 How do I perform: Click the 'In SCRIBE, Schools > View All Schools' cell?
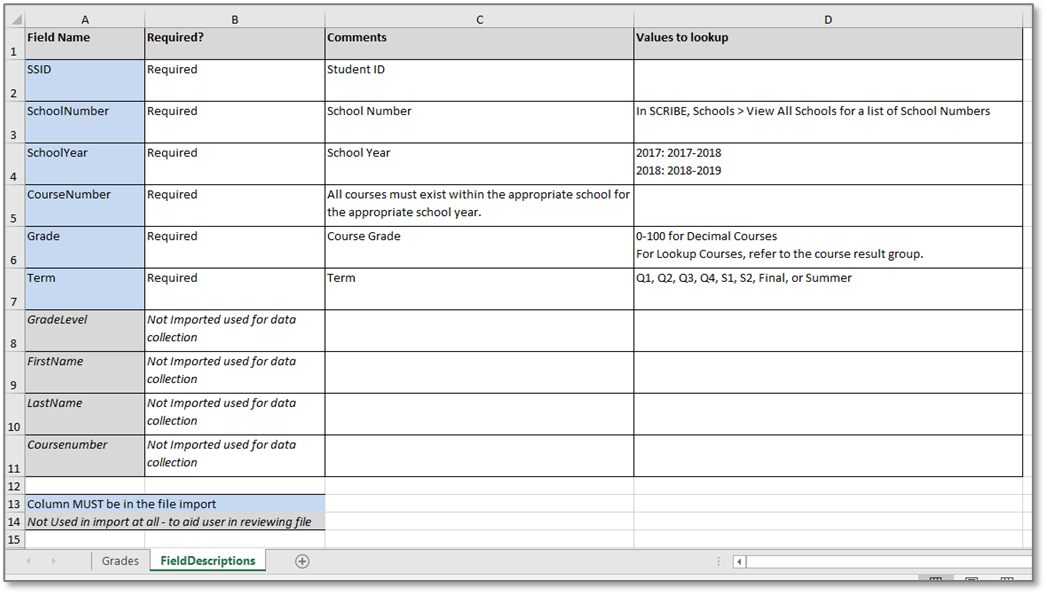[828, 122]
